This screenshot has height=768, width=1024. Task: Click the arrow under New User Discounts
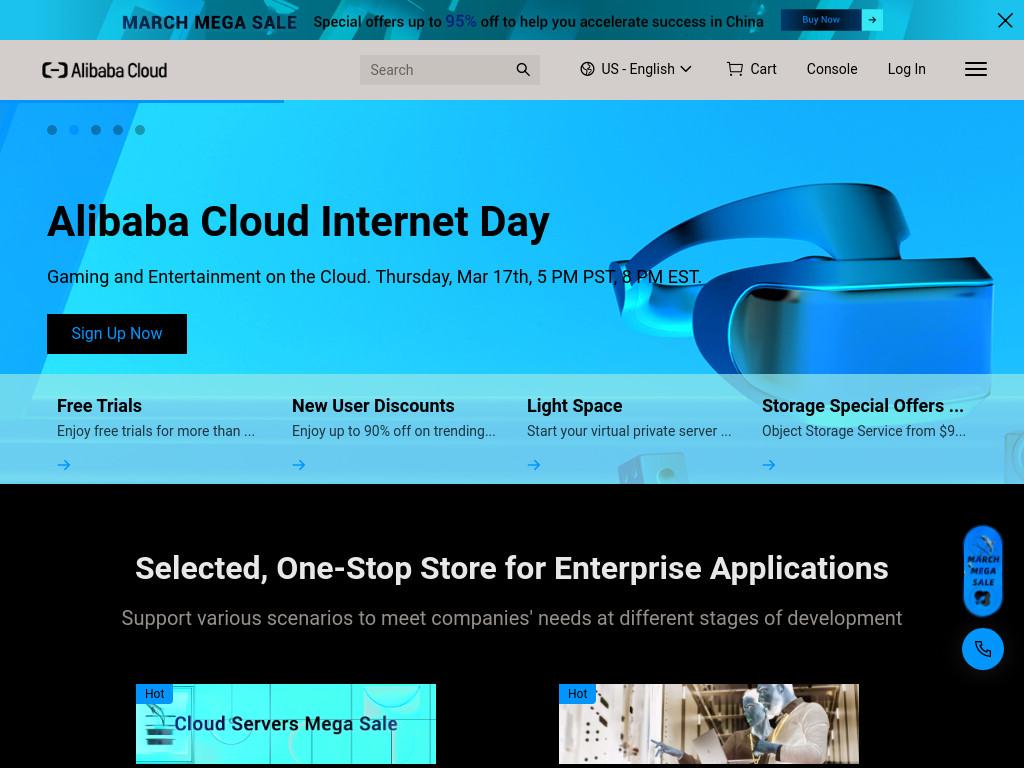[299, 465]
